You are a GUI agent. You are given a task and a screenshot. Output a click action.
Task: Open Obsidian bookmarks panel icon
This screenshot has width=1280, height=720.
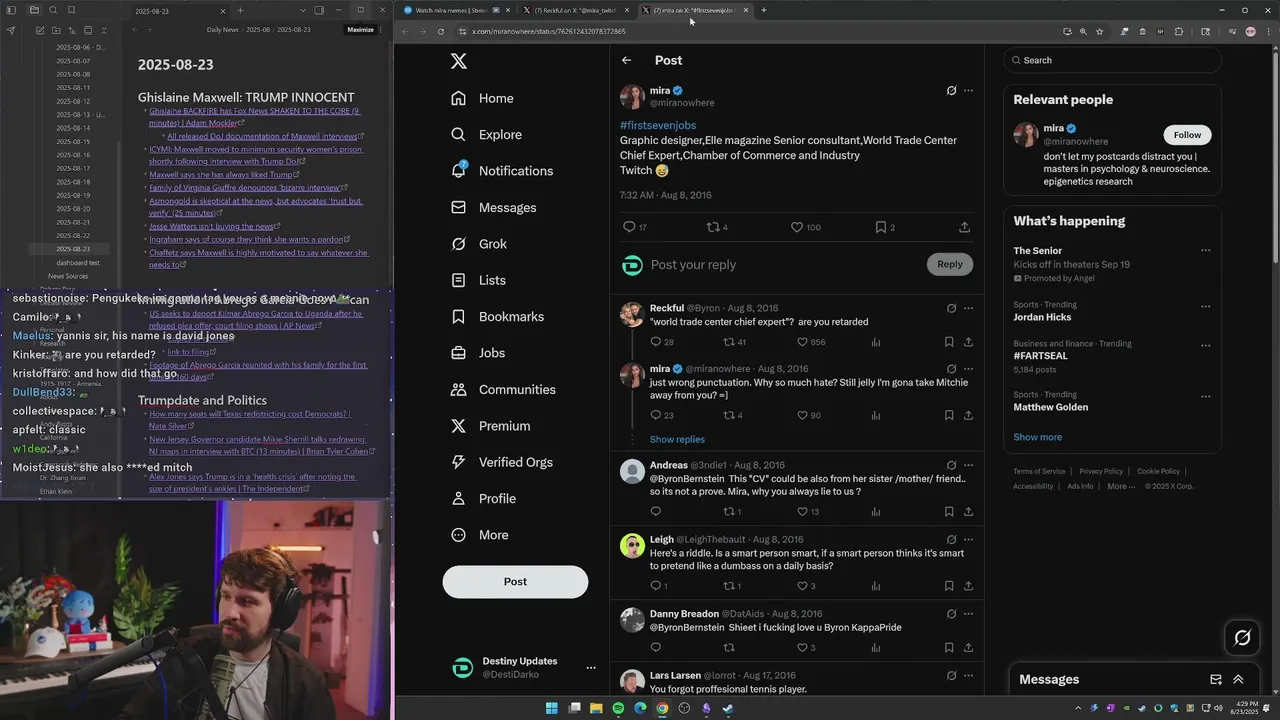pyautogui.click(x=71, y=10)
